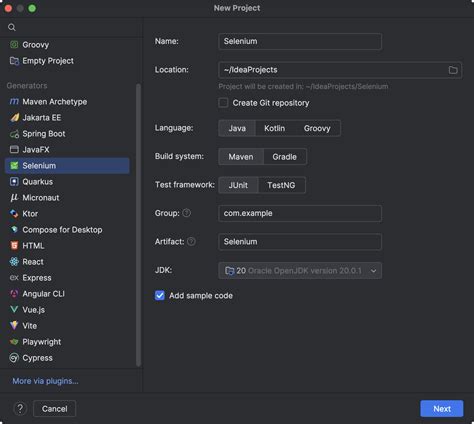
Task: Click the Vue.js icon
Action: 14,309
